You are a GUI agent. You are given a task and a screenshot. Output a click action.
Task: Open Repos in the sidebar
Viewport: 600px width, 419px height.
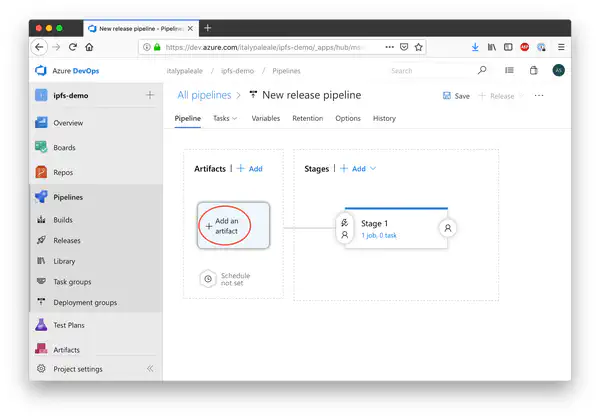(62, 172)
